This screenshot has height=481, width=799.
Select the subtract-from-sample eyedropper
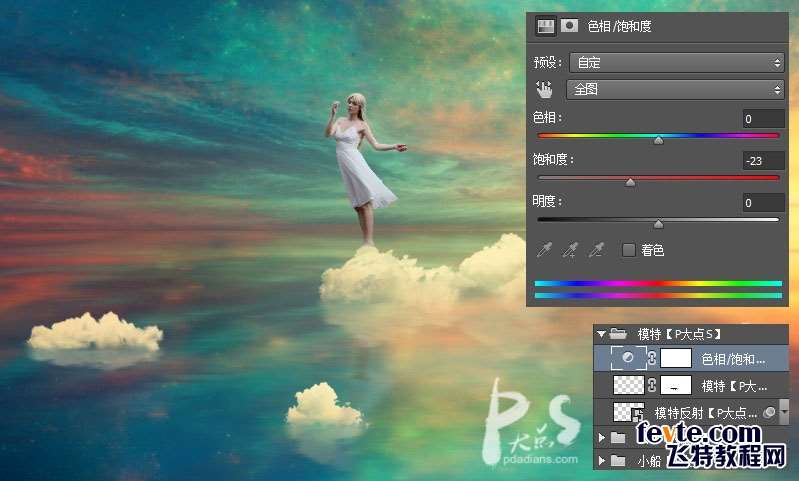[x=596, y=250]
